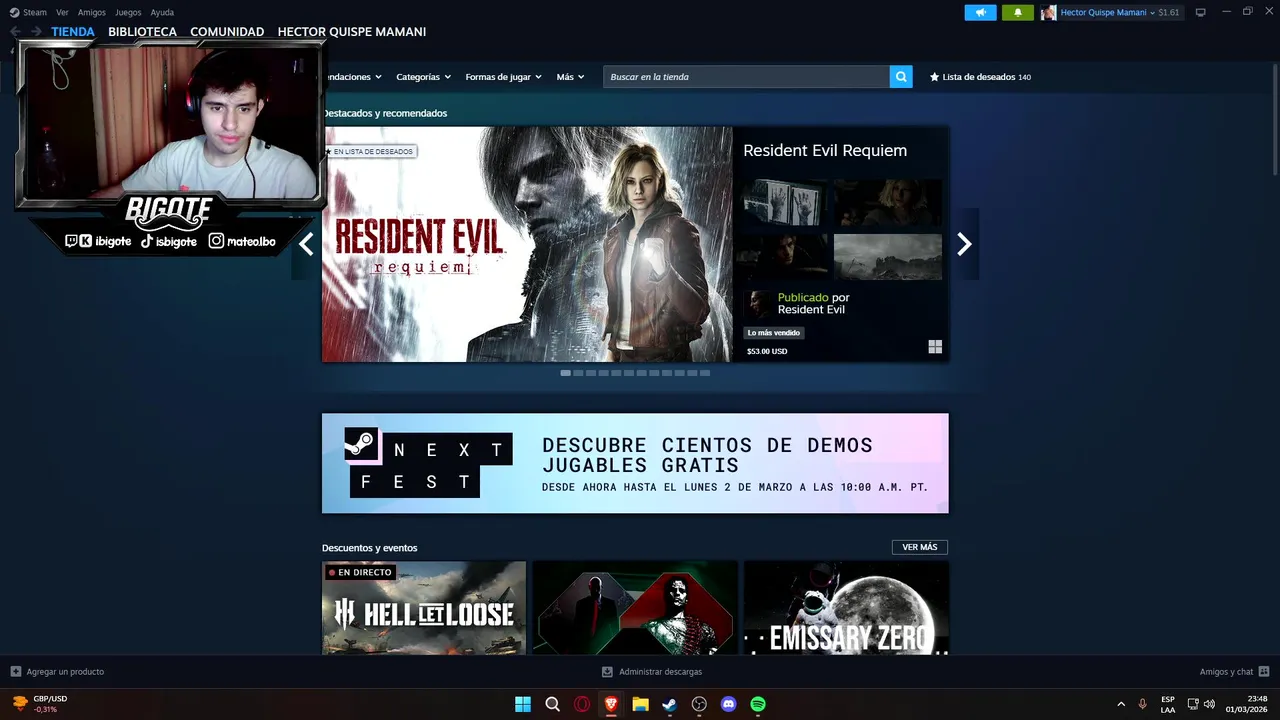This screenshot has width=1280, height=720.
Task: Open Administrar descargas
Action: tap(660, 672)
